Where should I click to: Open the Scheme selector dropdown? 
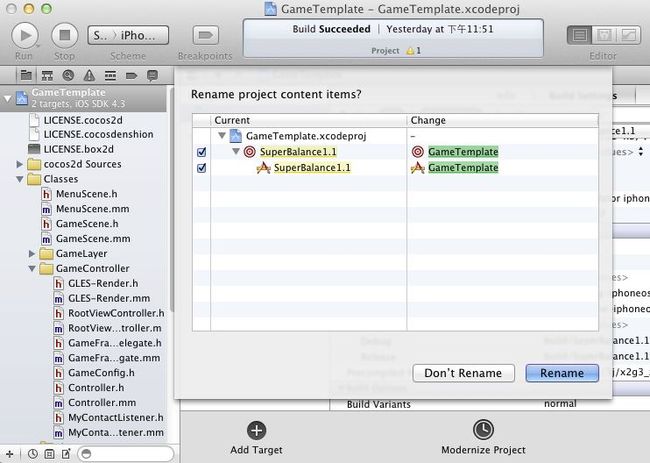coord(128,35)
